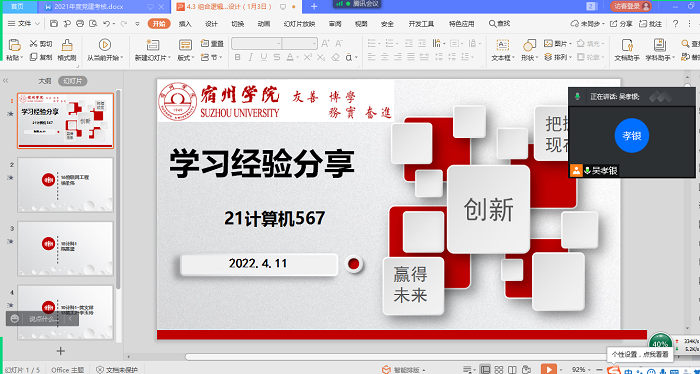Switch to slide sorter grid view
Screen dimensions: 700x374
coord(499,370)
